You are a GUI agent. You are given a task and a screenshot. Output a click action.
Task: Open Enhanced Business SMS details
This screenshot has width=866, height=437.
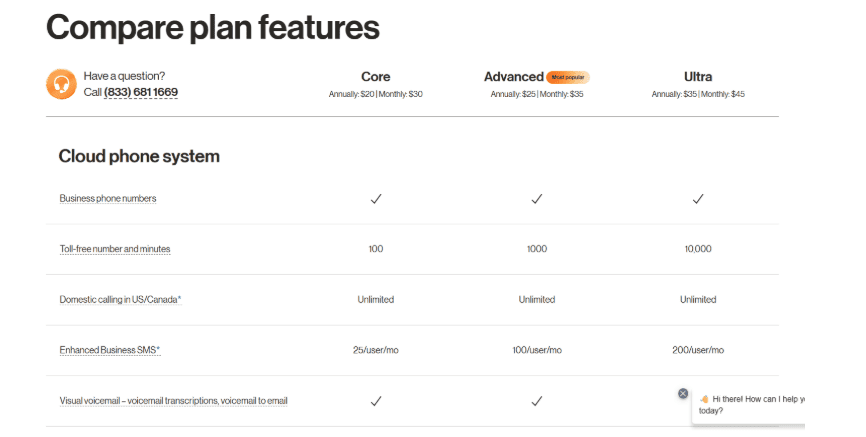pyautogui.click(x=110, y=350)
